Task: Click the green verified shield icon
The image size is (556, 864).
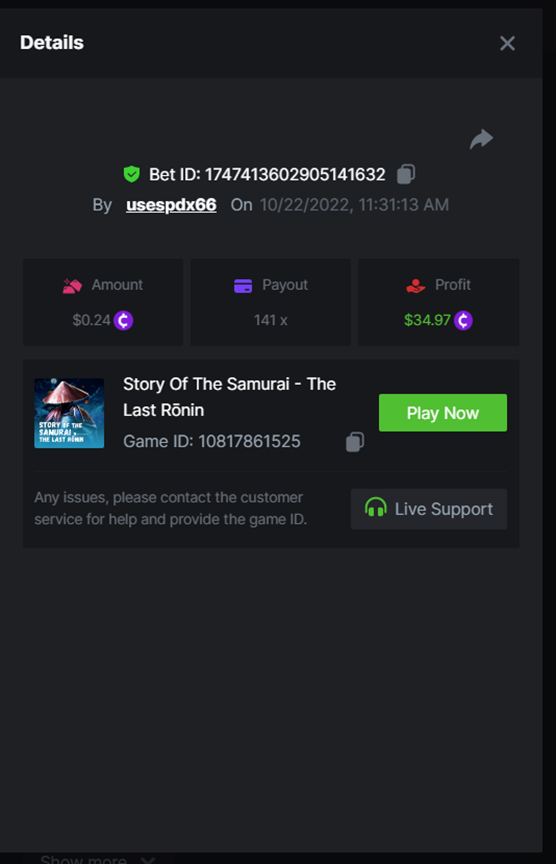Action: 132,174
